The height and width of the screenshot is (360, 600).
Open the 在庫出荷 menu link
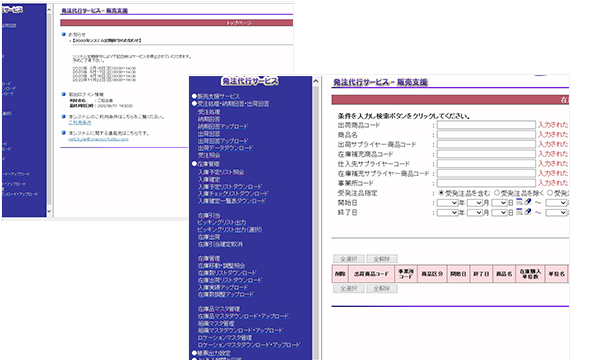pos(209,237)
